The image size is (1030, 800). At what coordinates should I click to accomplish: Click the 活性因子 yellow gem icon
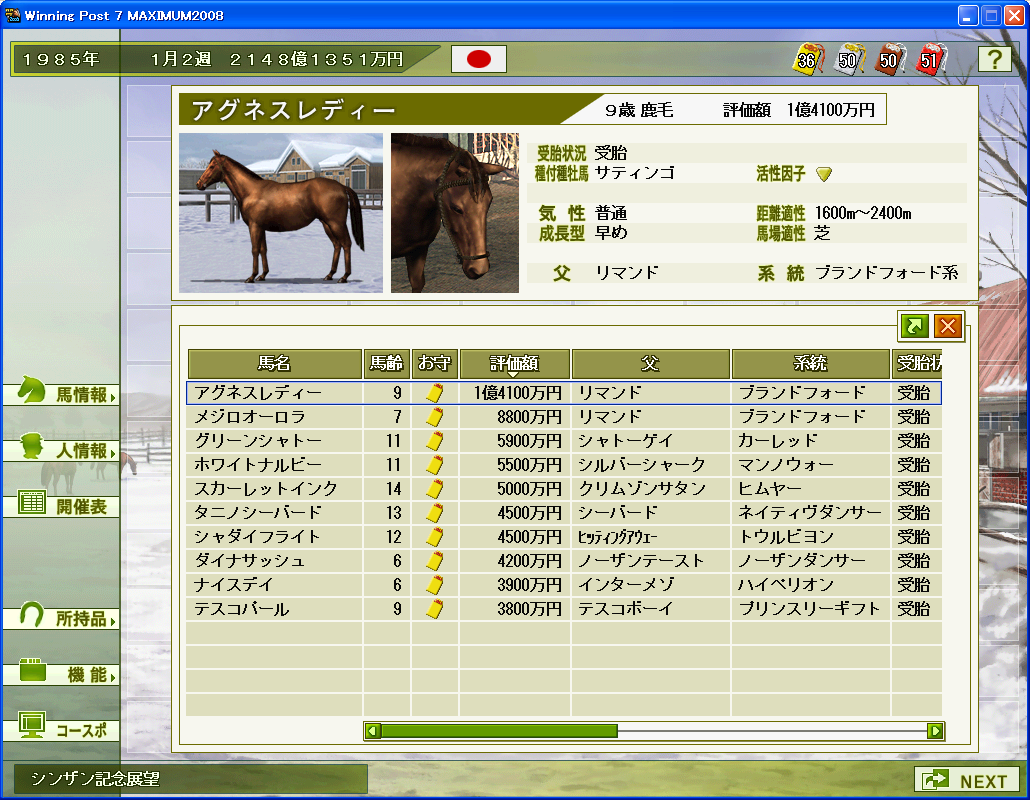coord(824,174)
